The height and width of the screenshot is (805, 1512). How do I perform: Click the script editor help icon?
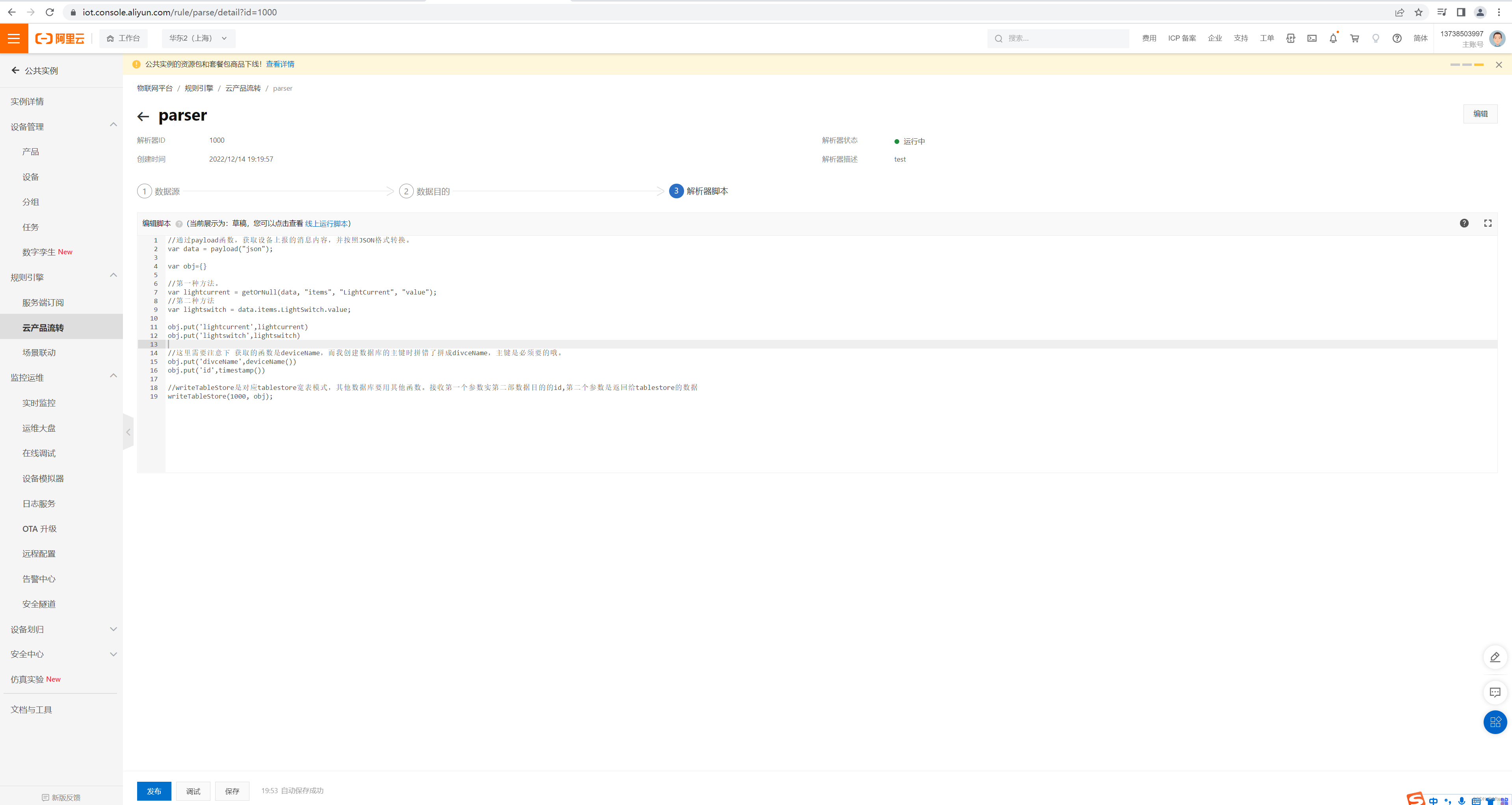click(1464, 223)
